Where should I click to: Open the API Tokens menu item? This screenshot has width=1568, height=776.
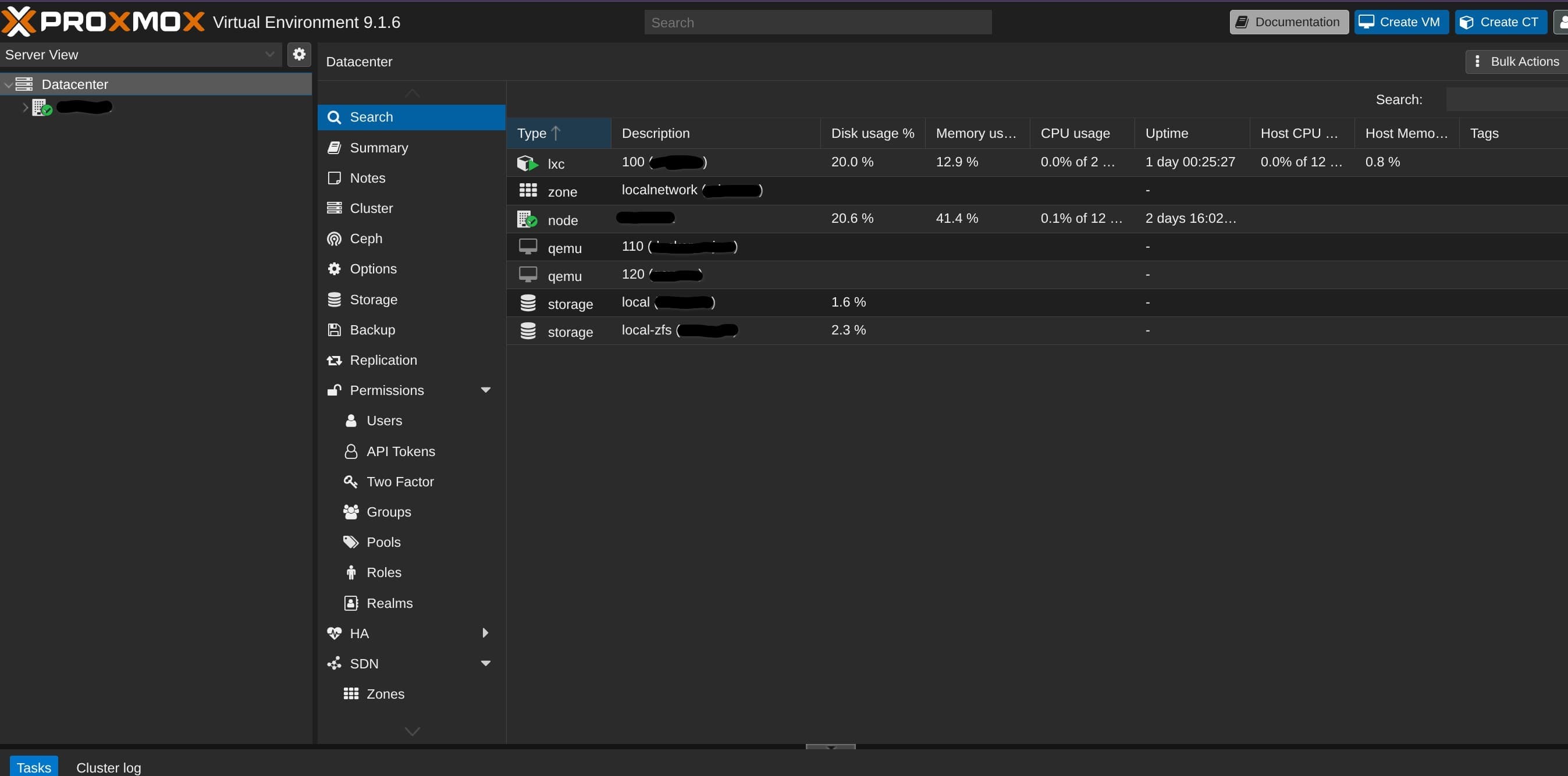pyautogui.click(x=411, y=451)
